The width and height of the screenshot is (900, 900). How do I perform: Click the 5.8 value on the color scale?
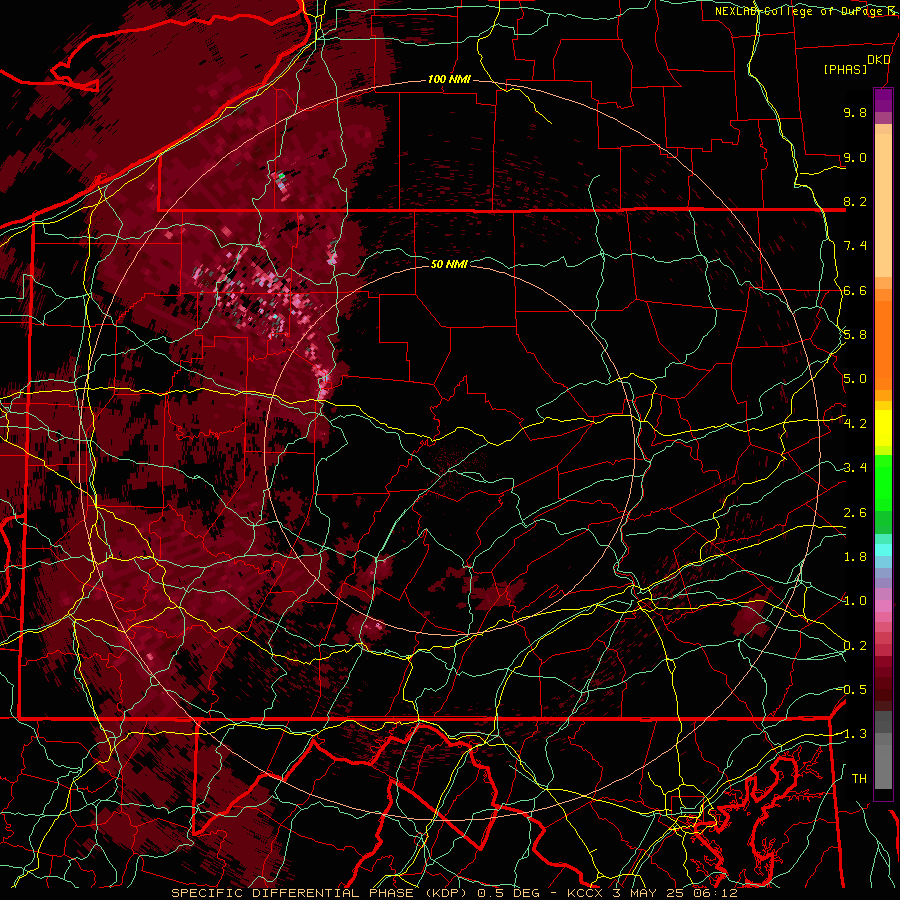coord(855,335)
